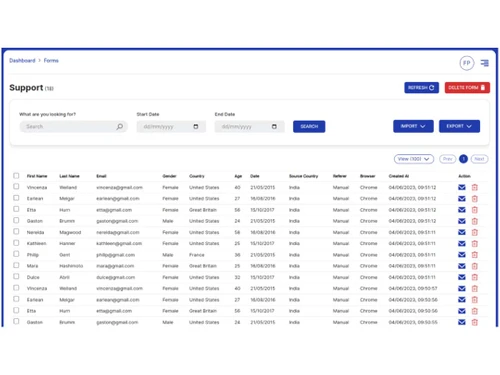Click the Support page title
The width and height of the screenshot is (500, 375).
[x=26, y=88]
